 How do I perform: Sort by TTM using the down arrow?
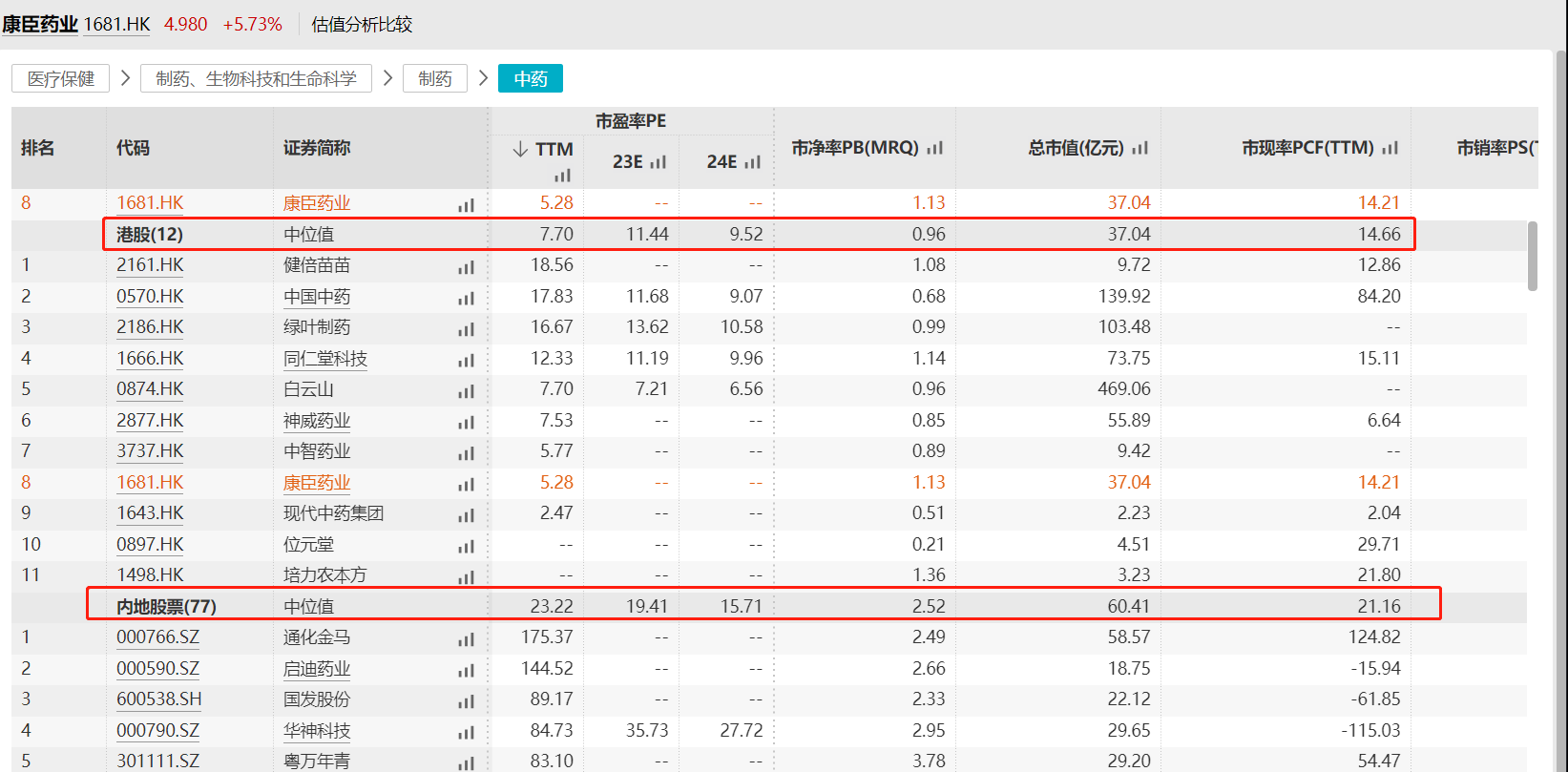click(520, 149)
